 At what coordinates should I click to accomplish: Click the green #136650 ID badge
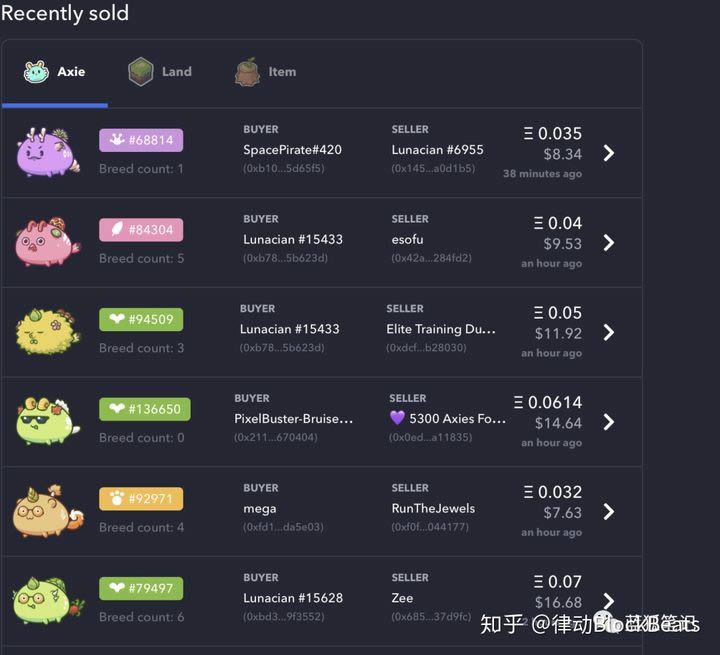click(x=145, y=409)
